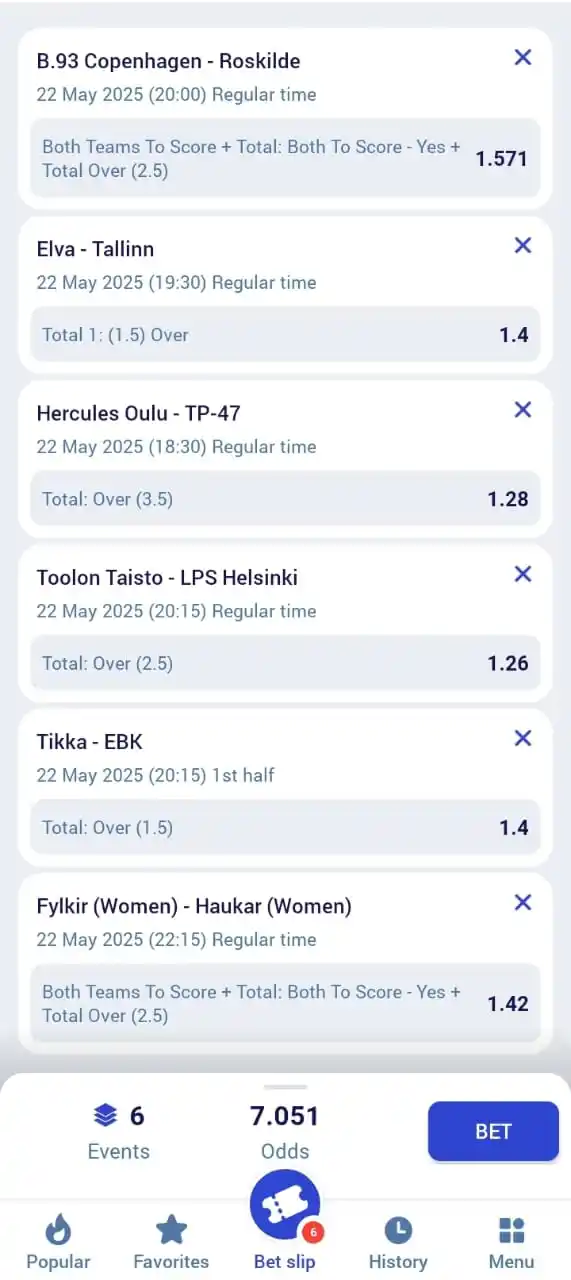
Task: Open the Hercules Oulu - TP-47 match title
Action: click(x=139, y=413)
